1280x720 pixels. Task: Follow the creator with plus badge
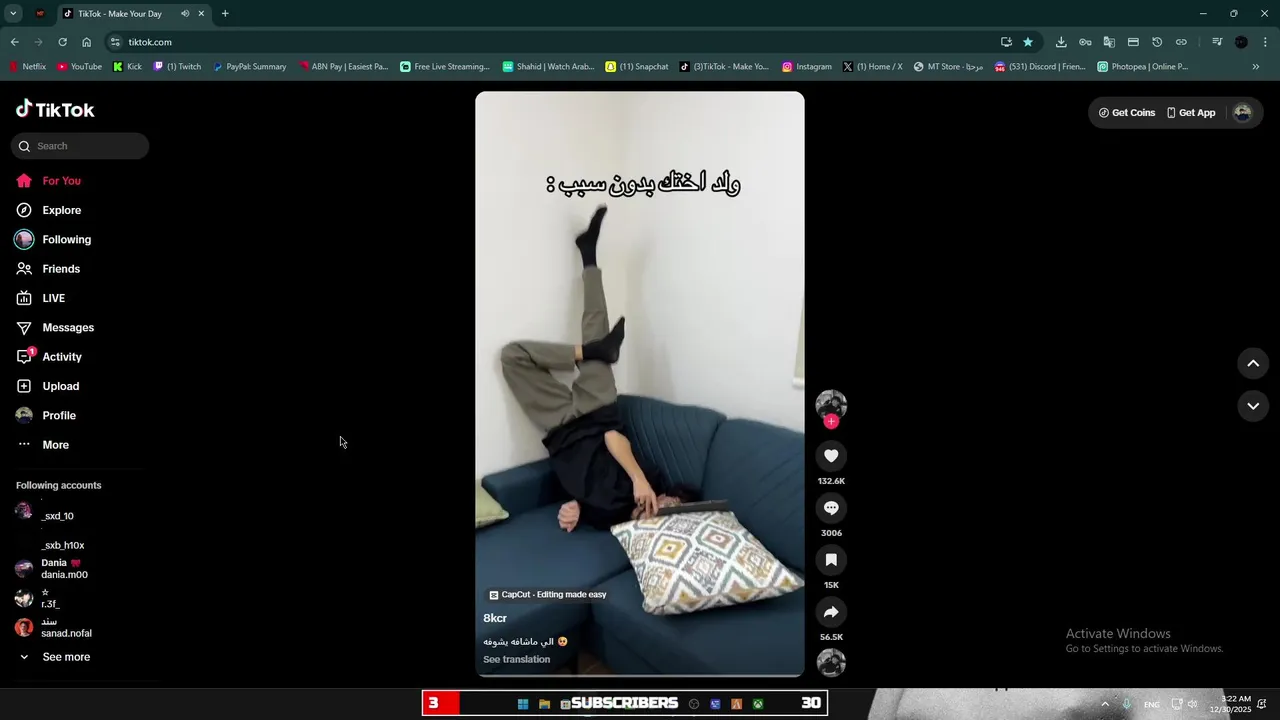[831, 422]
